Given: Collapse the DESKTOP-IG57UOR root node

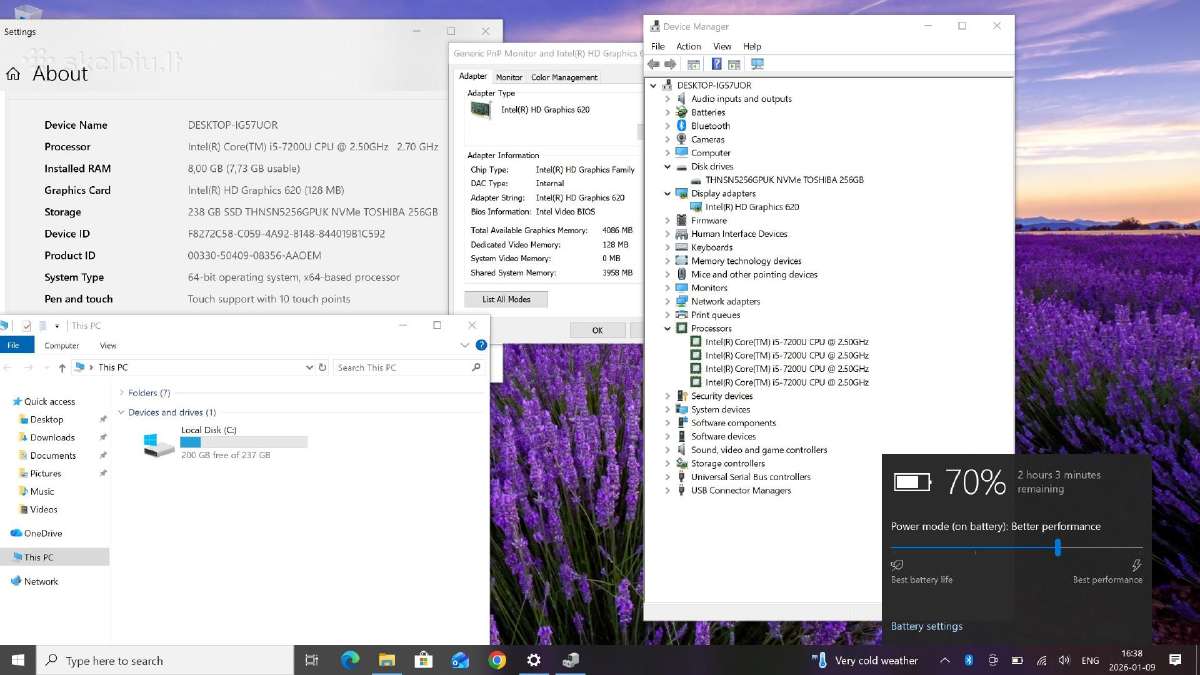Looking at the screenshot, I should (654, 86).
